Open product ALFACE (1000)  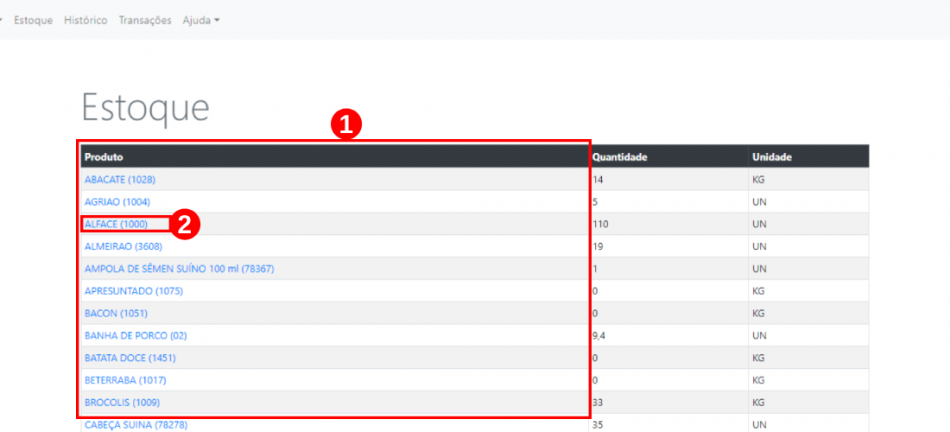(x=116, y=224)
